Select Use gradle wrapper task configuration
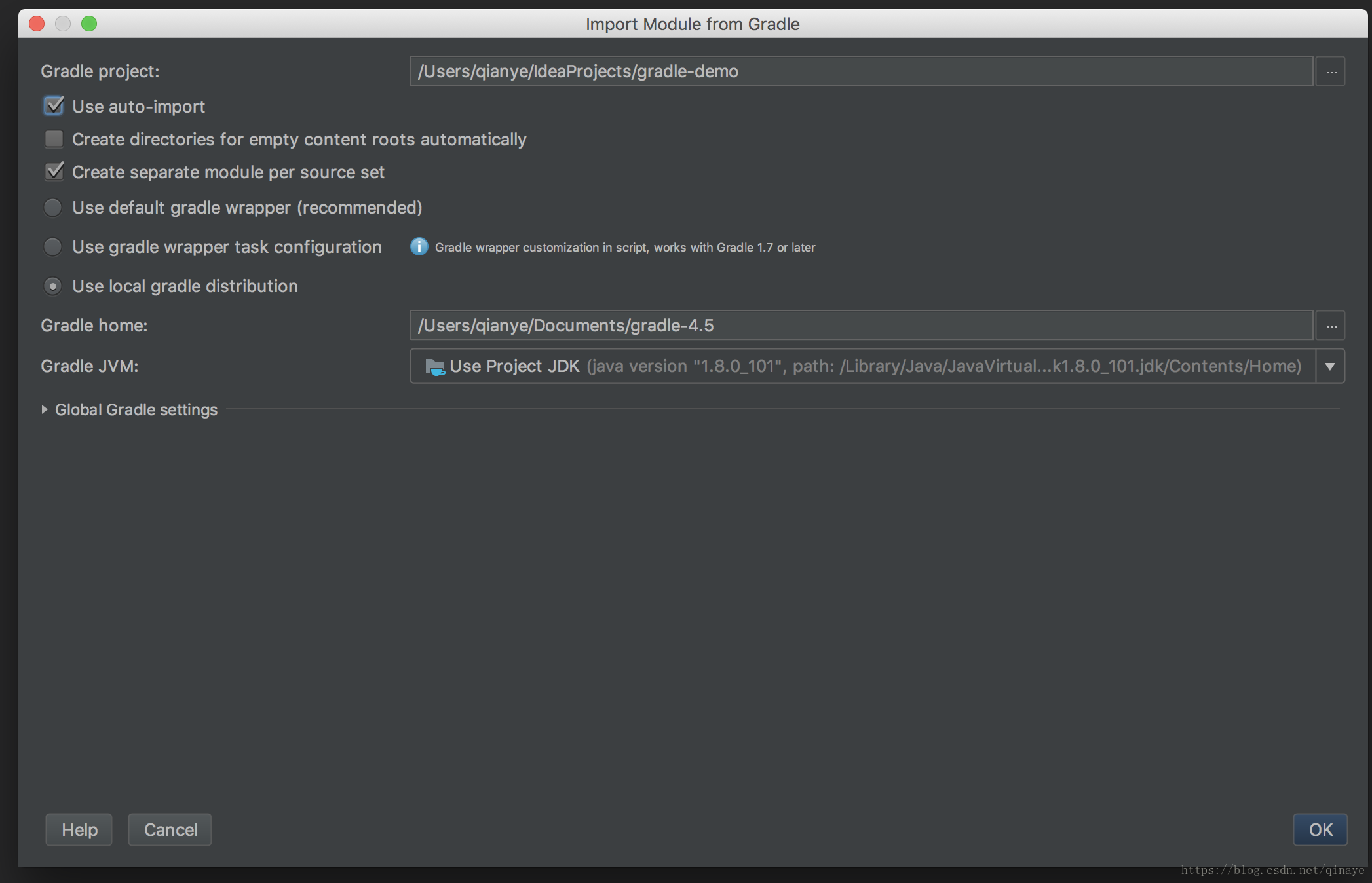 click(52, 247)
